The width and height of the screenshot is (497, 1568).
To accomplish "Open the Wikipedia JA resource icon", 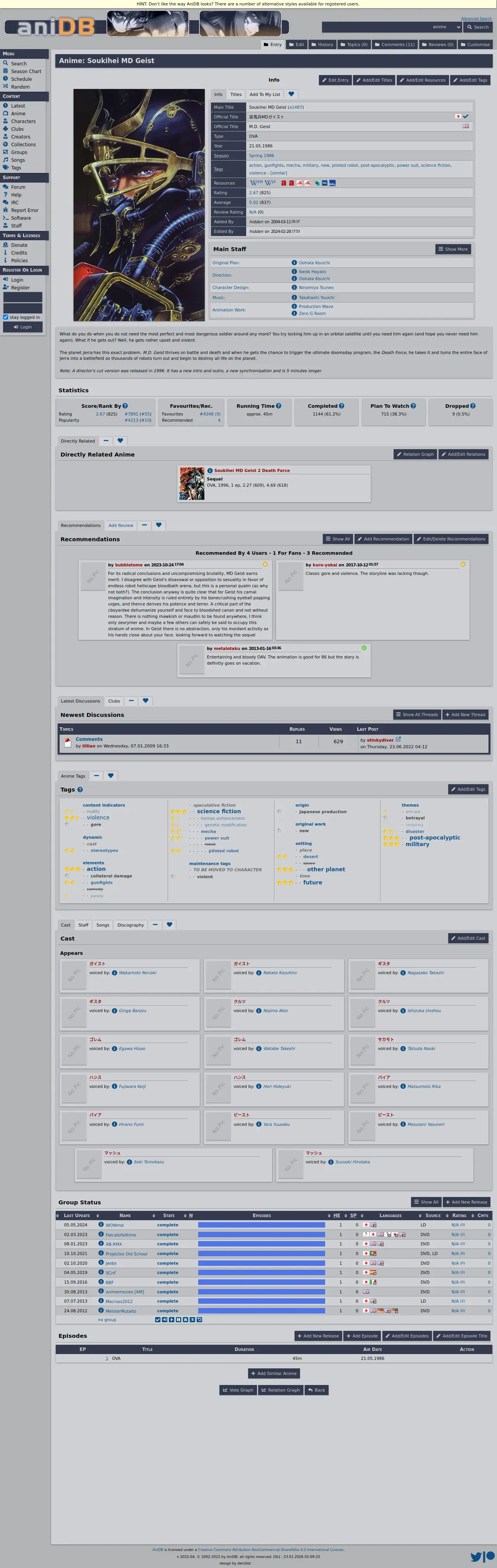I will pyautogui.click(x=270, y=183).
